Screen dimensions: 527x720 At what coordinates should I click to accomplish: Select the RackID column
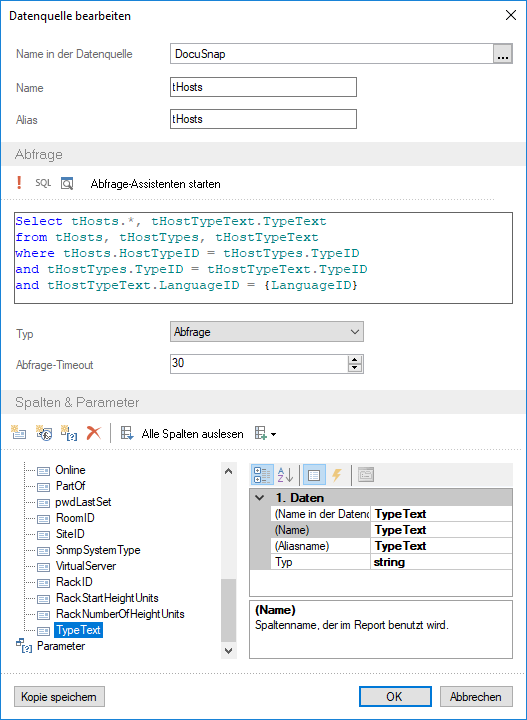pyautogui.click(x=74, y=582)
